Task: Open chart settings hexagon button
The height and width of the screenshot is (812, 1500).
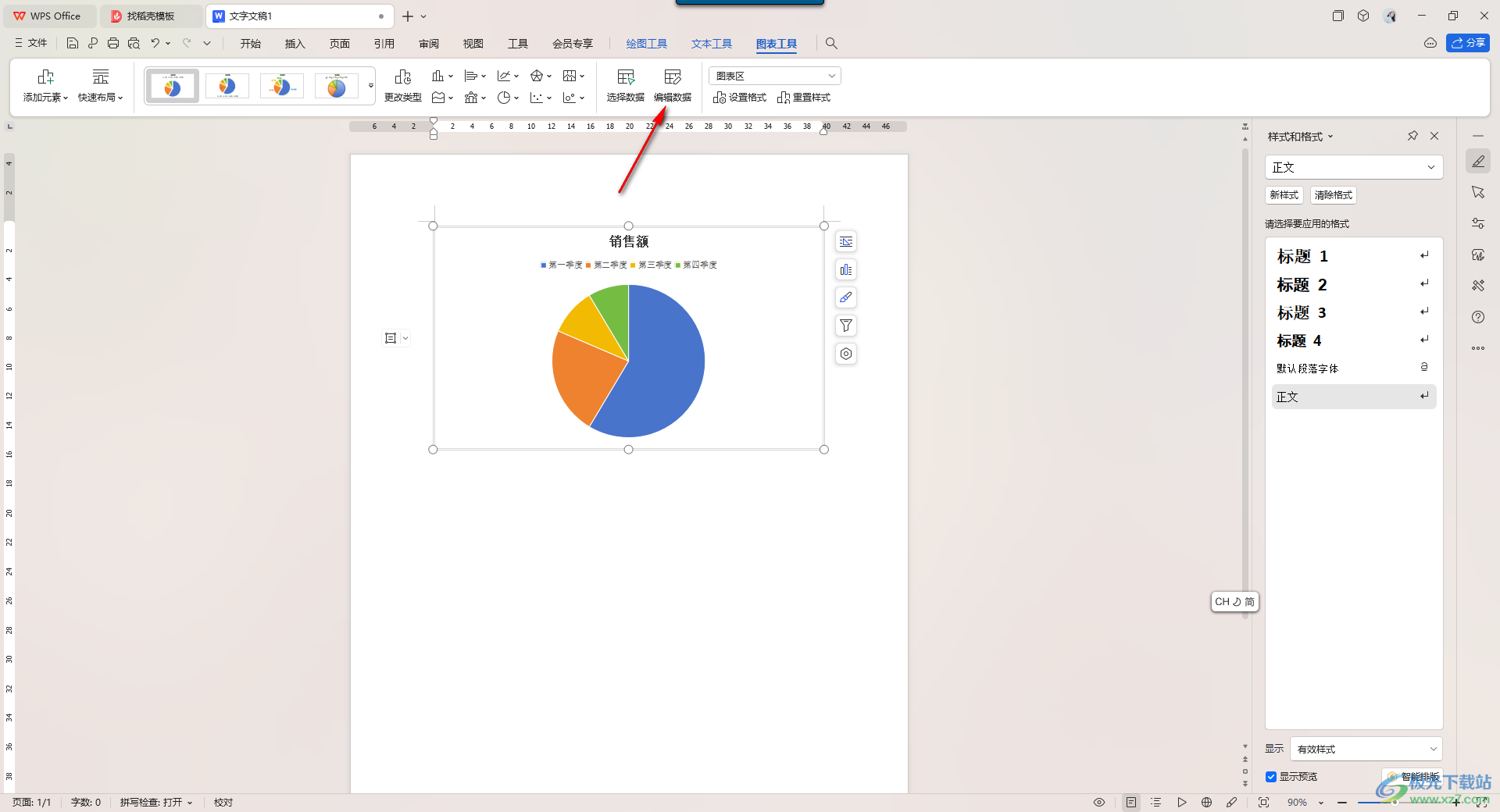Action: [x=846, y=354]
